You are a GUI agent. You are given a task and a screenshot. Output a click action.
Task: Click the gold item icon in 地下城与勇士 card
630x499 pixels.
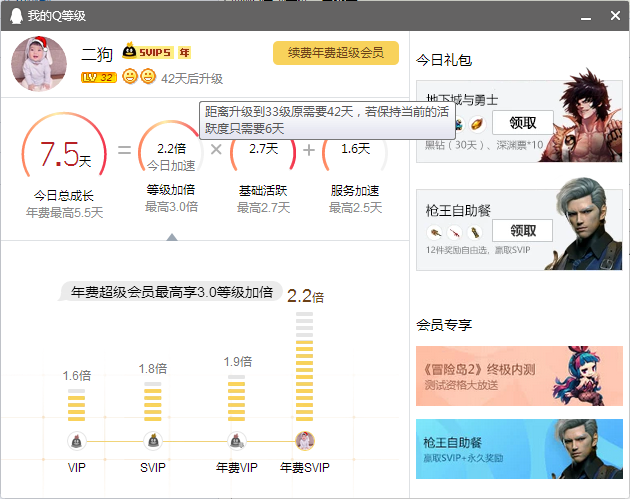coord(477,125)
